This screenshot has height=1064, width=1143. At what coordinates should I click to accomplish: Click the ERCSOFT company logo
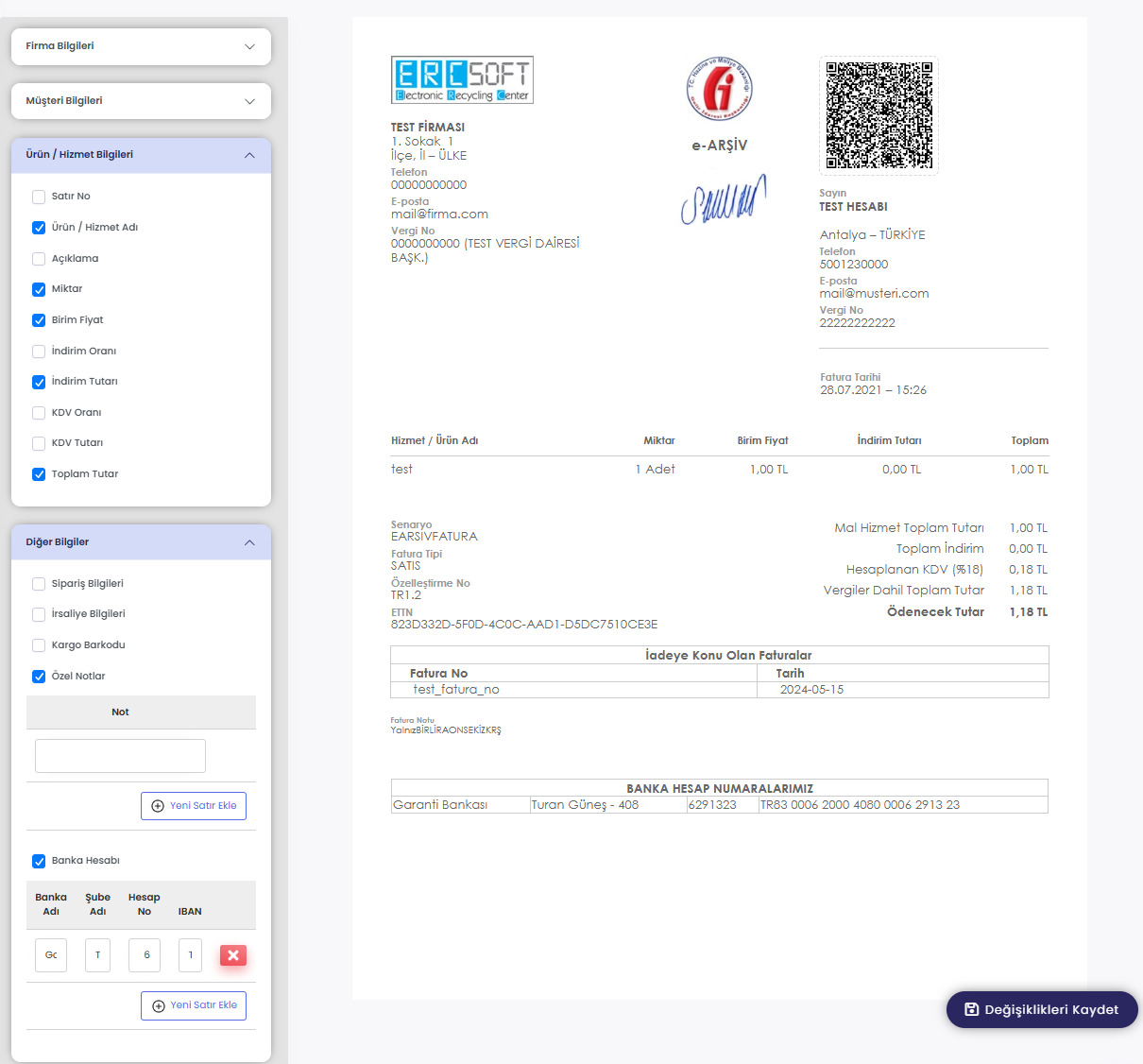[x=462, y=80]
